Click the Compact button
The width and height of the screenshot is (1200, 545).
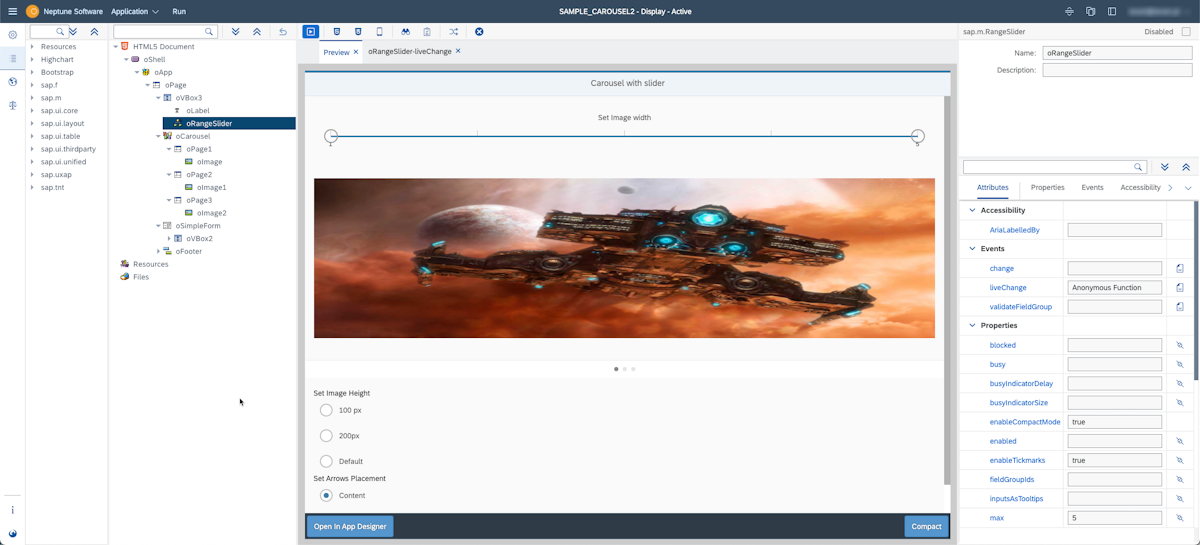926,526
